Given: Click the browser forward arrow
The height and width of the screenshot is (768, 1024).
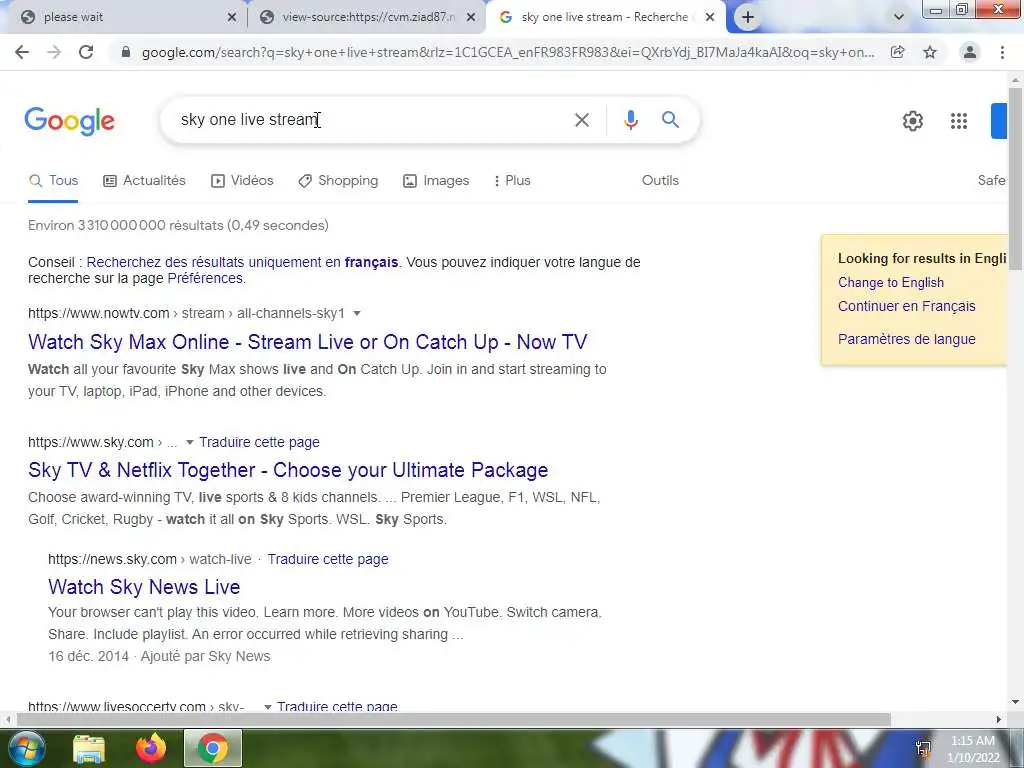Looking at the screenshot, I should click(54, 52).
